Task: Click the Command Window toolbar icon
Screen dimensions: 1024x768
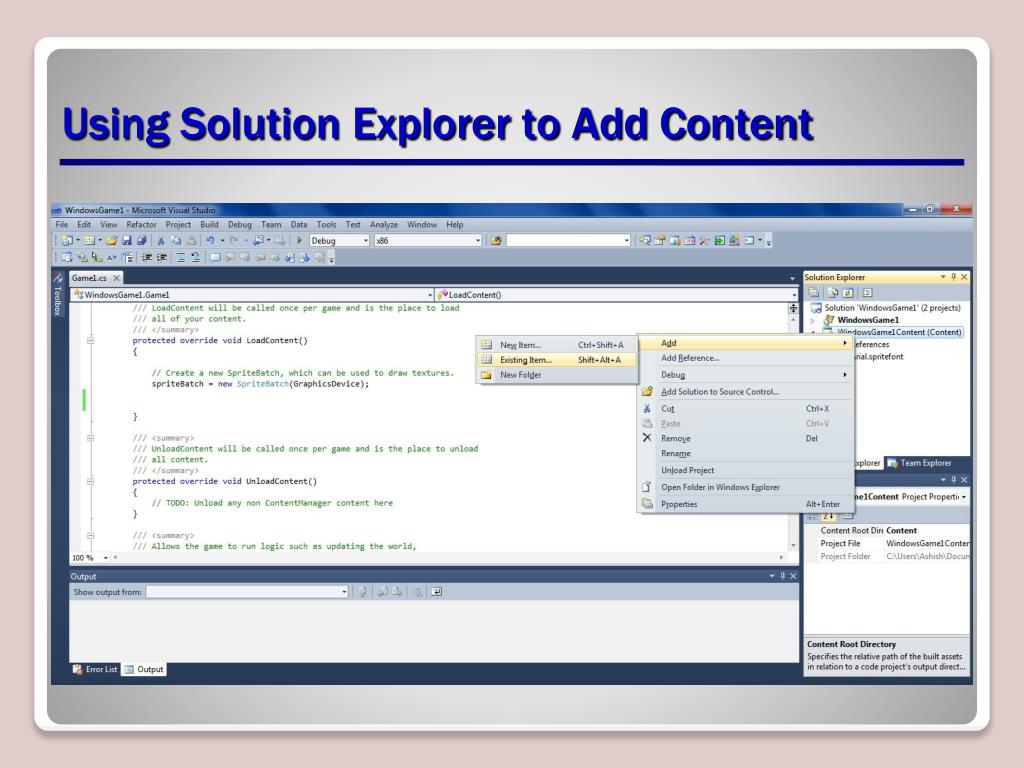Action: pos(749,240)
